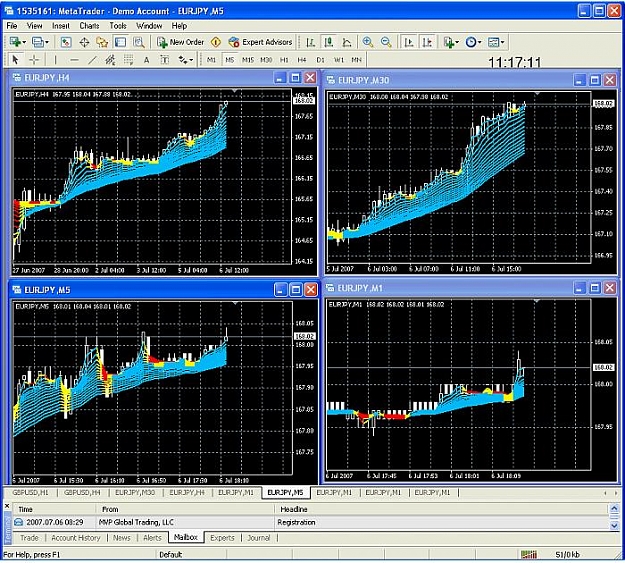
Task: Select the trendline drawing tool
Action: click(x=92, y=60)
